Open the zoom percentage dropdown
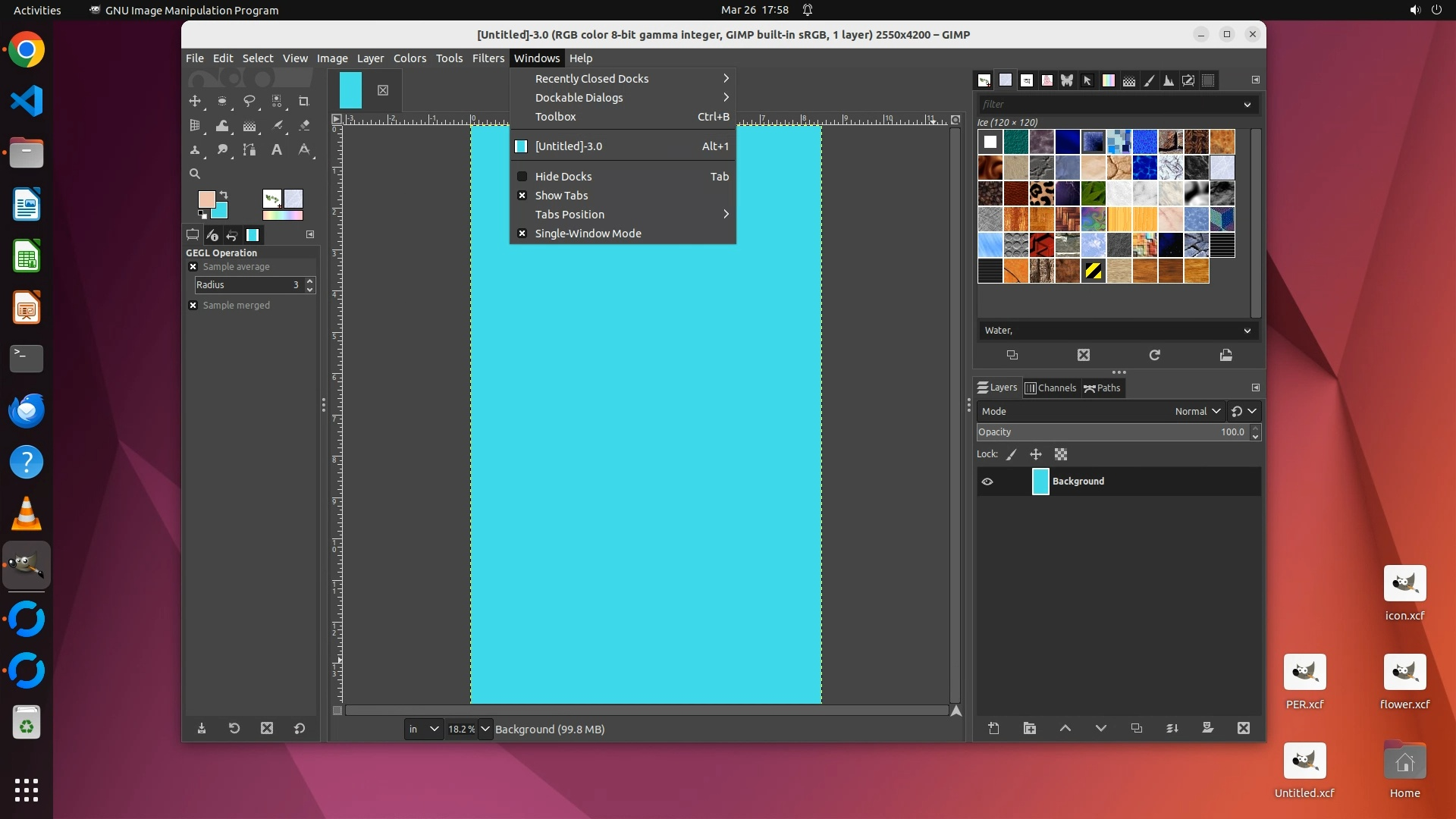 485,730
